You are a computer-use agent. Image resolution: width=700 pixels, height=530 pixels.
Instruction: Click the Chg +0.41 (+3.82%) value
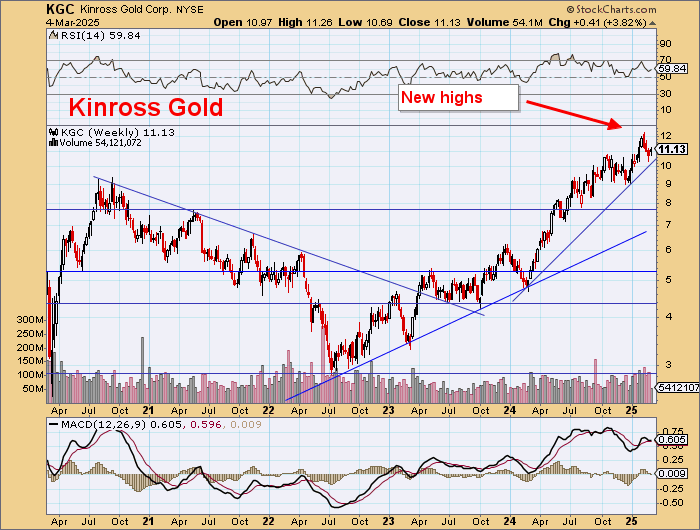[597, 22]
